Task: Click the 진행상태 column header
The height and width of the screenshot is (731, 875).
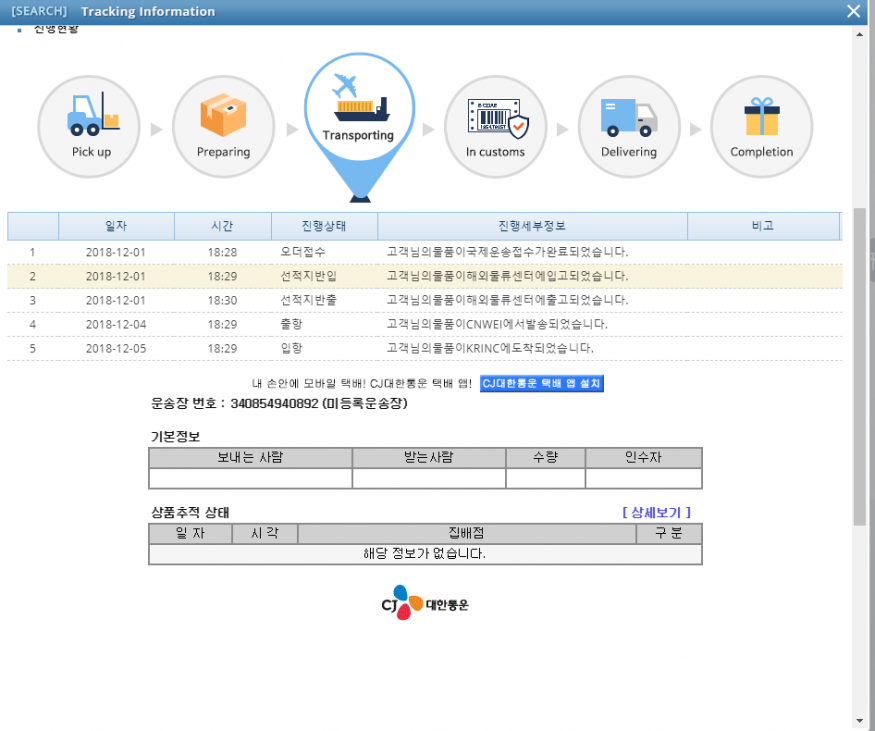Action: 324,227
